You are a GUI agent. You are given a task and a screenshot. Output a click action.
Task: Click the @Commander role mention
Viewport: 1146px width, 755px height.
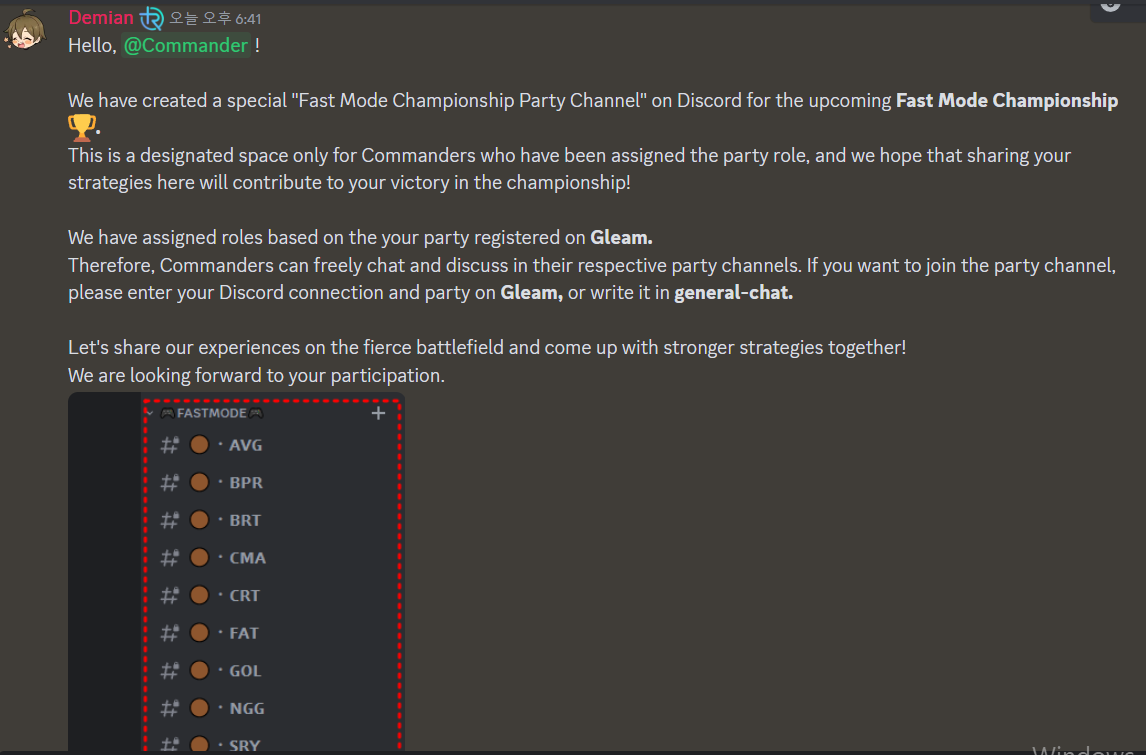pos(186,45)
